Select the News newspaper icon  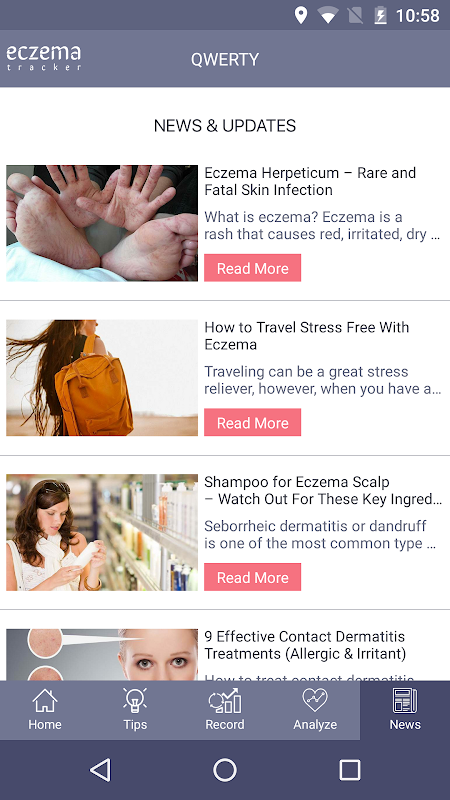pos(405,701)
